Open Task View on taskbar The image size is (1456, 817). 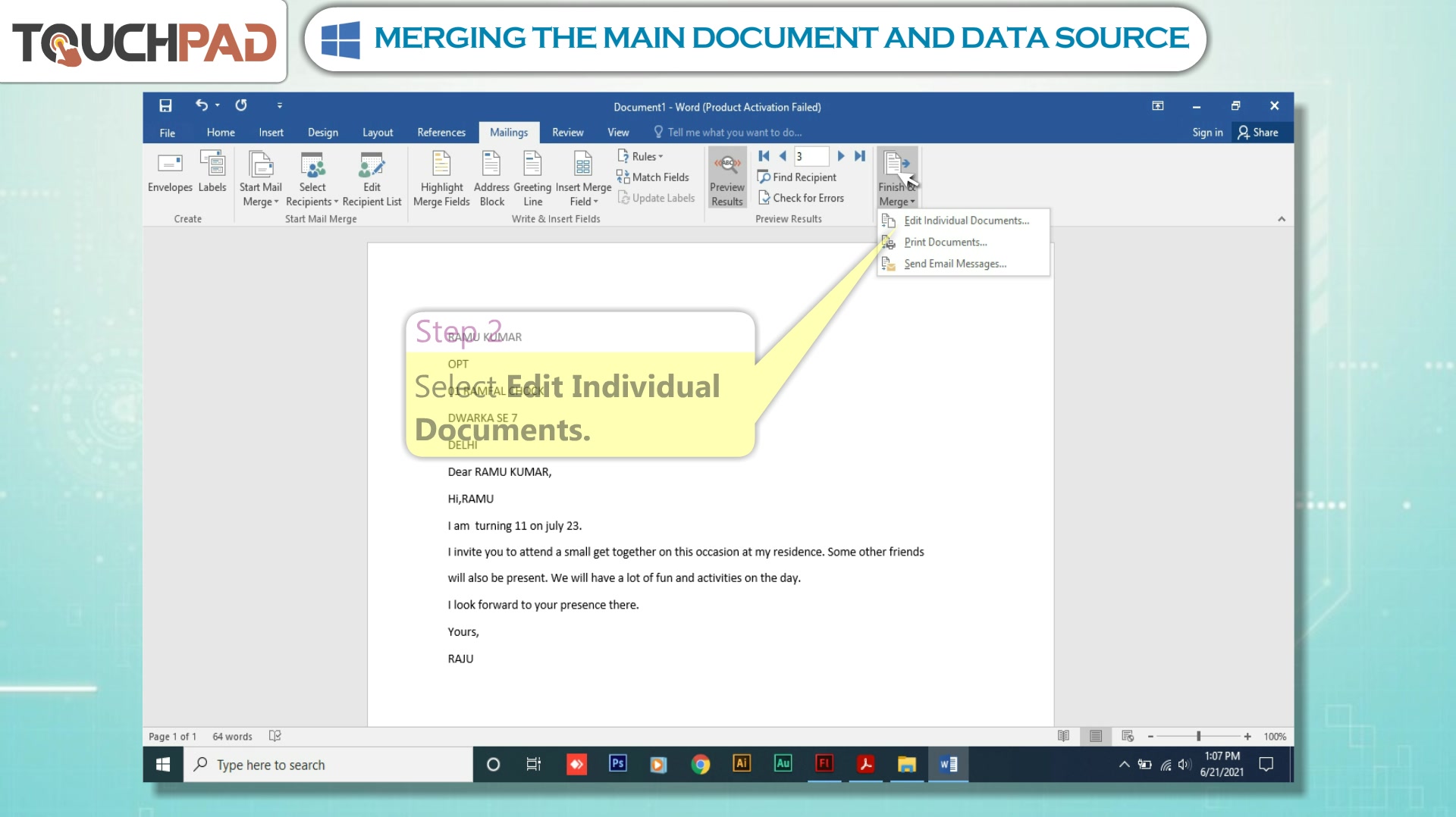534,765
